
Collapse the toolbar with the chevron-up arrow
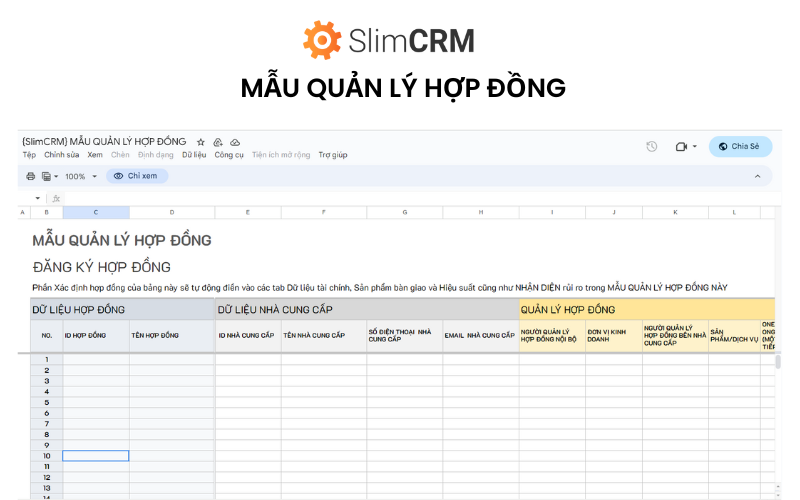tap(757, 176)
